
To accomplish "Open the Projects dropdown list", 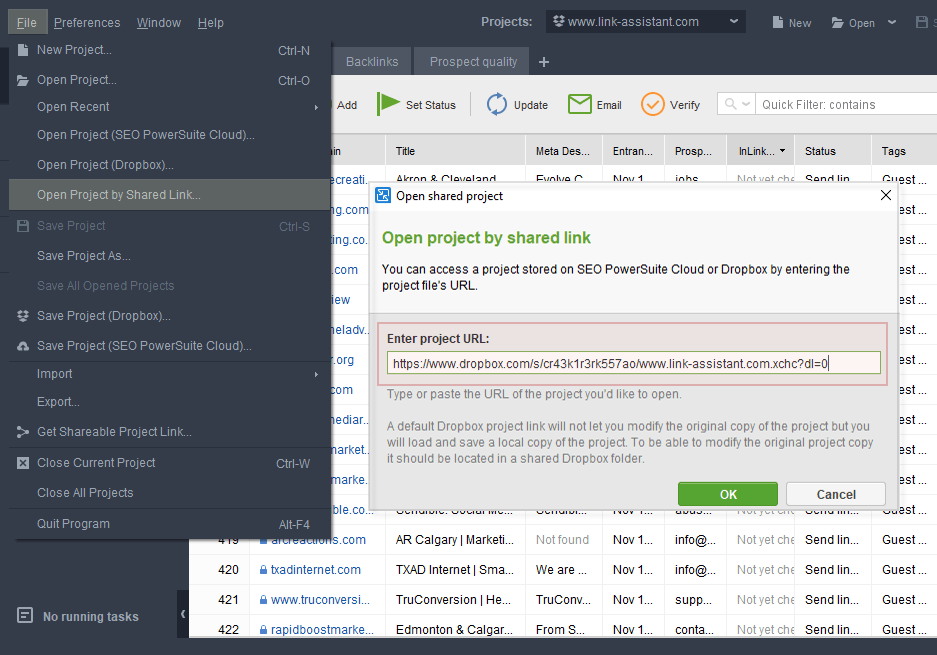I will 734,22.
